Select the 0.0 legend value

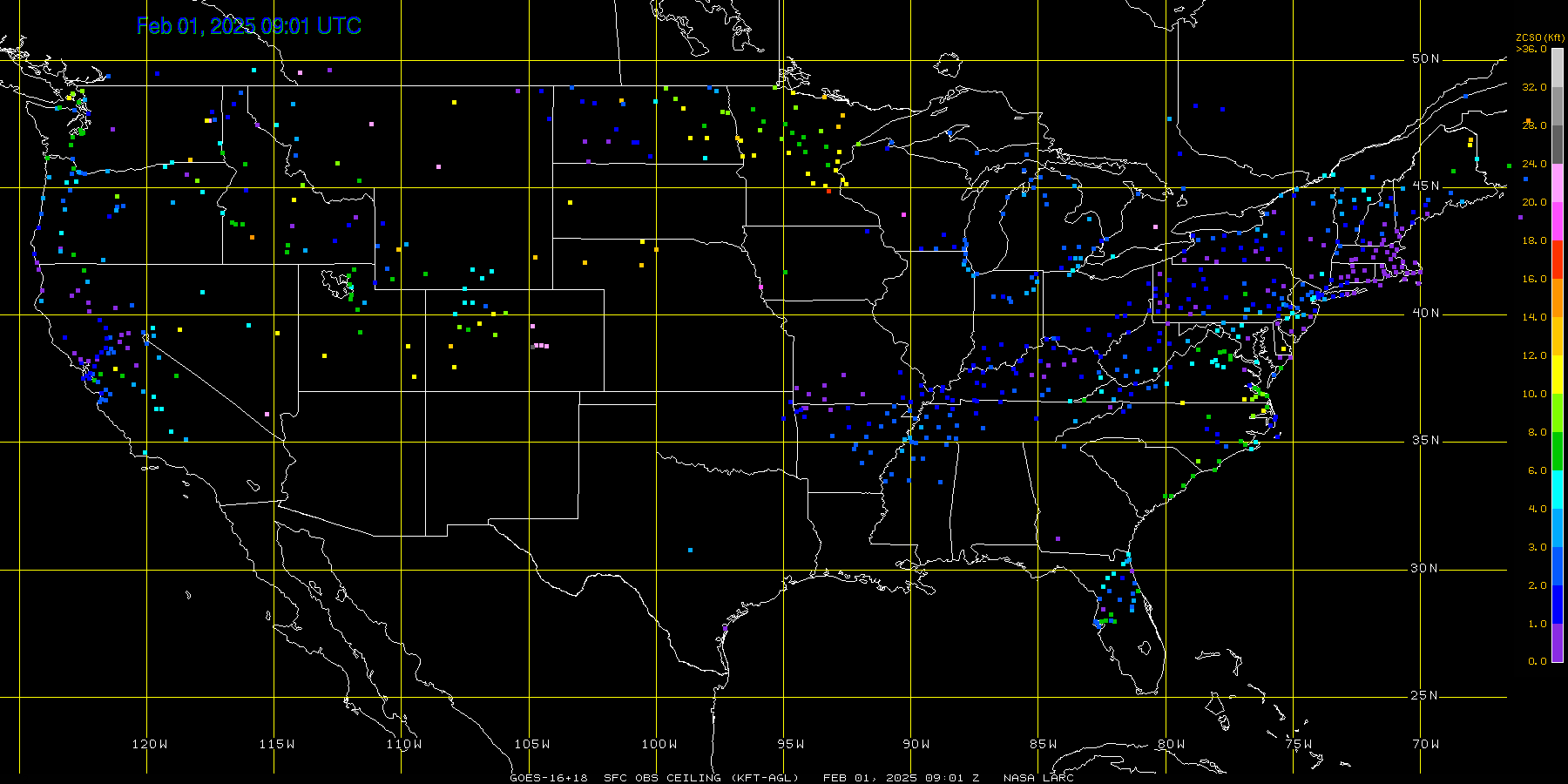(1537, 661)
